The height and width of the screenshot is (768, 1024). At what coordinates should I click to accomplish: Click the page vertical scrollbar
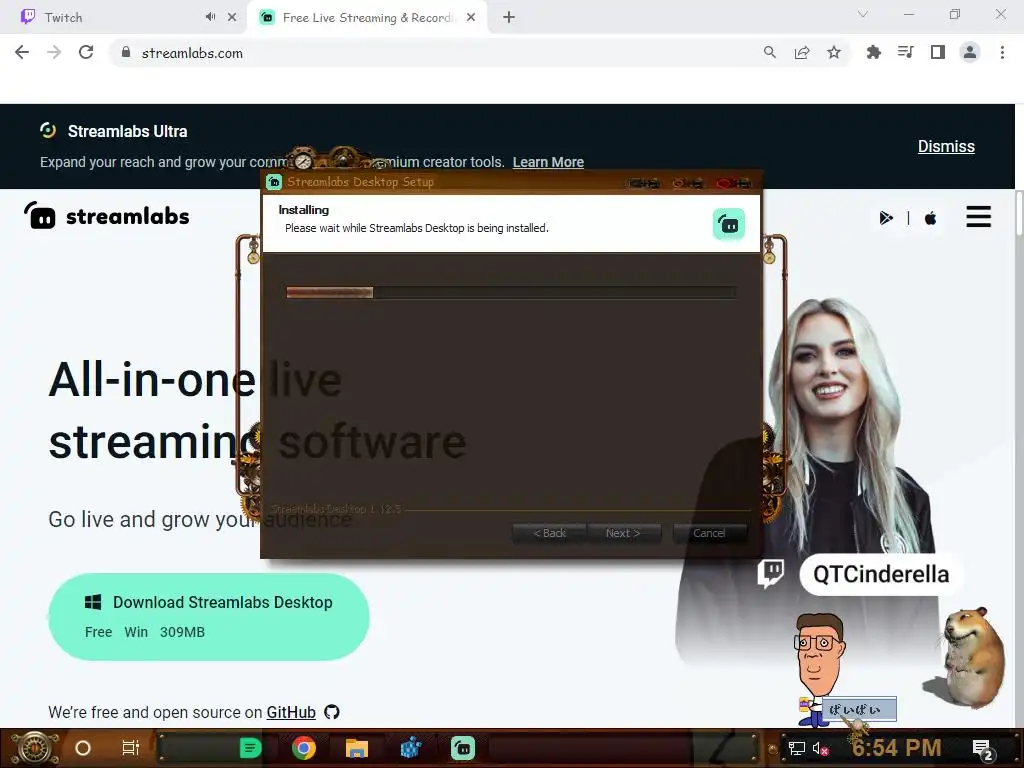pos(1018,212)
